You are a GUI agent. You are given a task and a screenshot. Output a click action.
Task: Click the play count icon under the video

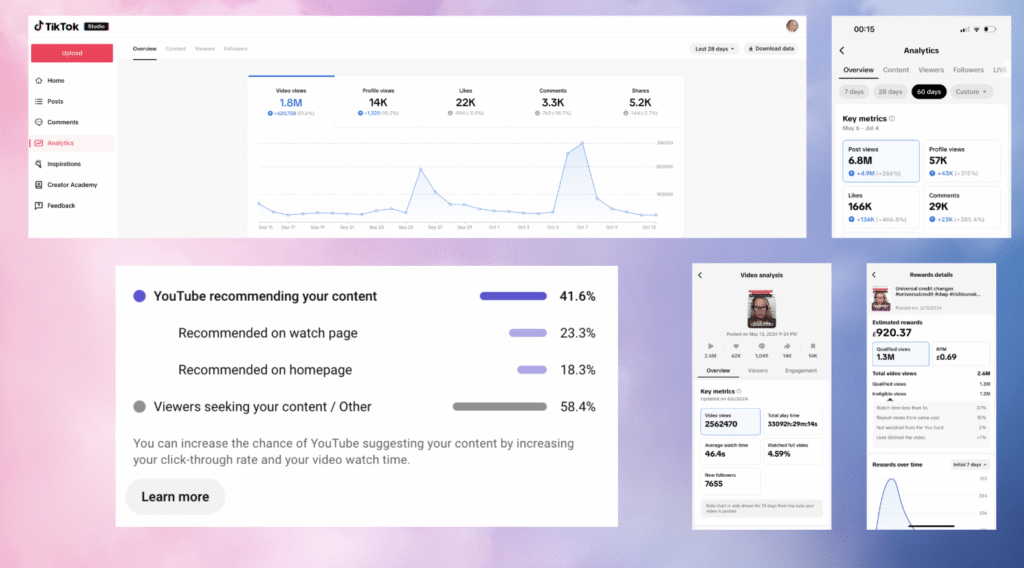click(711, 347)
